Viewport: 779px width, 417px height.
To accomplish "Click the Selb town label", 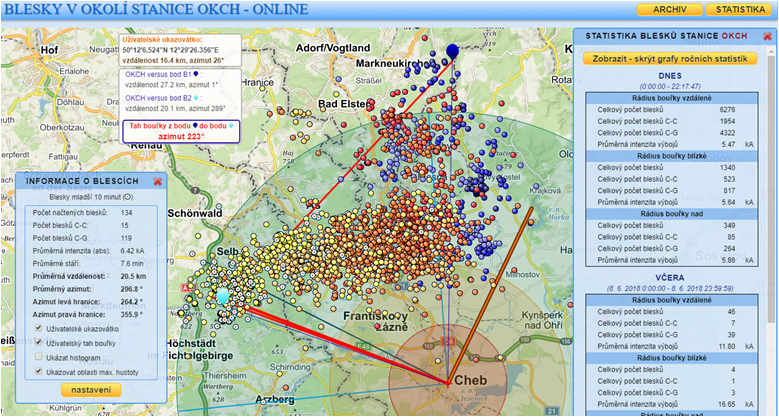I will tap(228, 251).
